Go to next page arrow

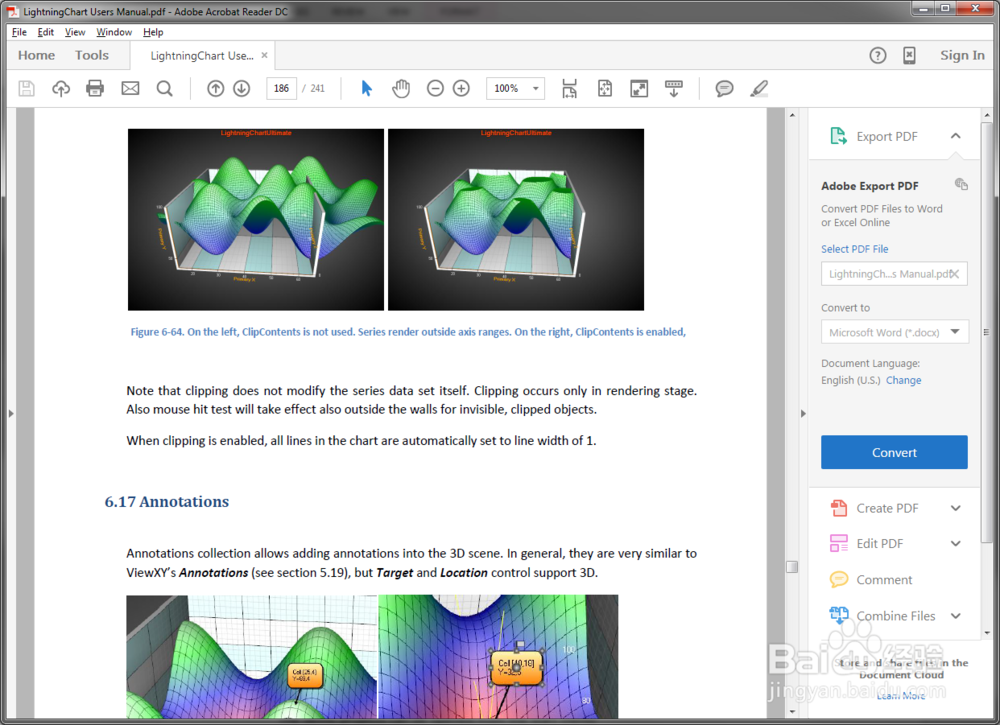point(242,88)
